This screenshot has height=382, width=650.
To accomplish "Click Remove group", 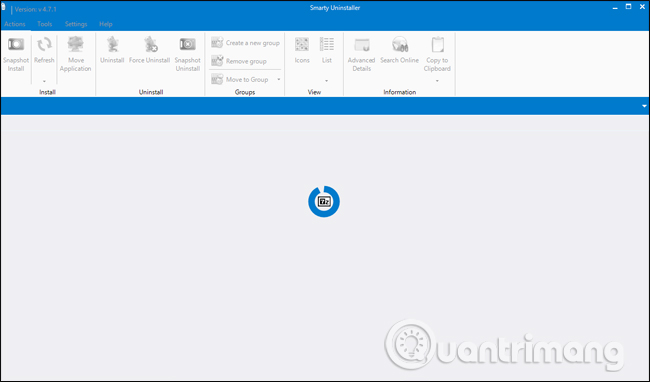I will tap(239, 61).
